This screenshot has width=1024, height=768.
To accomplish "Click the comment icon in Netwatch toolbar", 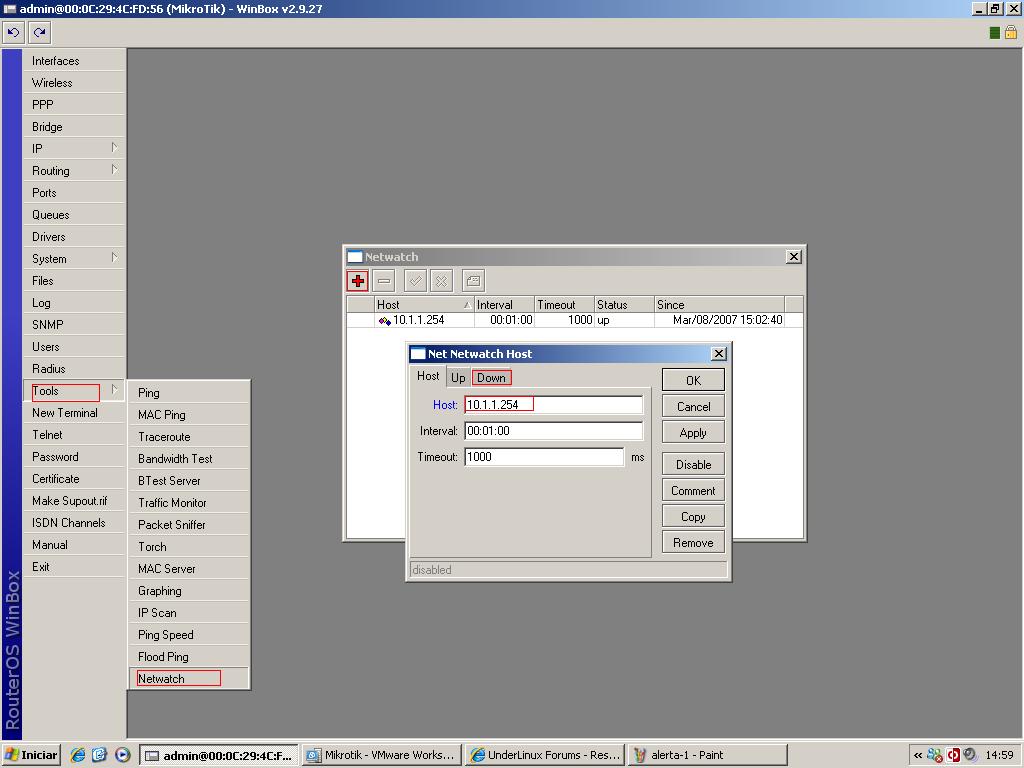I will [473, 281].
